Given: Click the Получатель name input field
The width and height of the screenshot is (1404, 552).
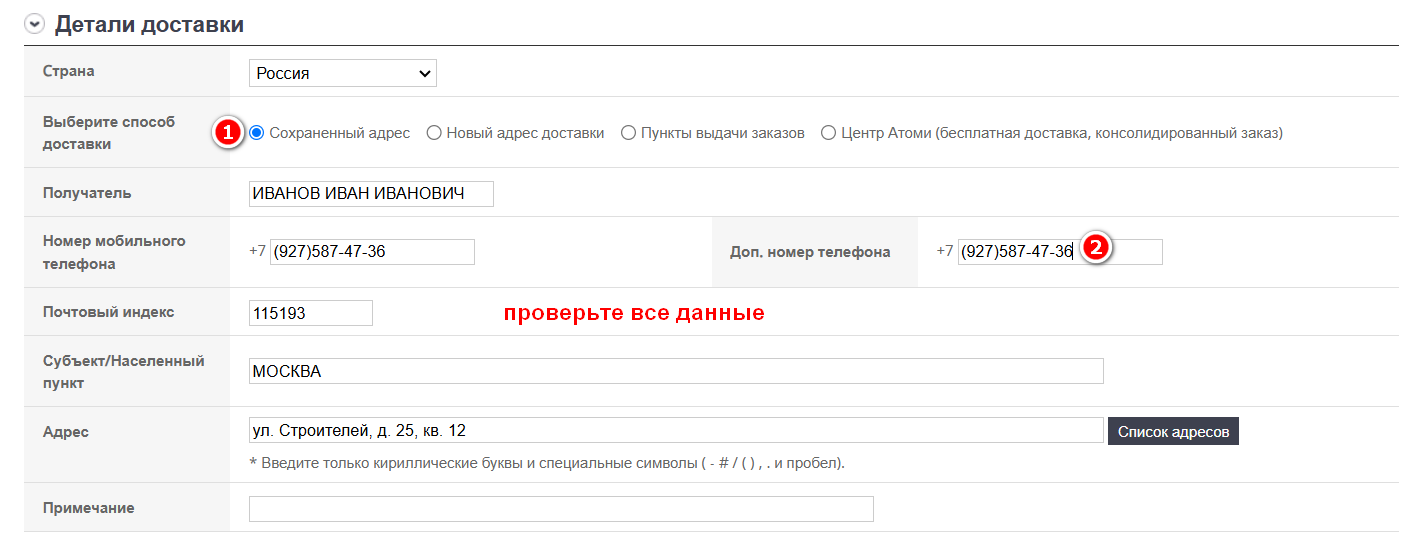Looking at the screenshot, I should (371, 193).
